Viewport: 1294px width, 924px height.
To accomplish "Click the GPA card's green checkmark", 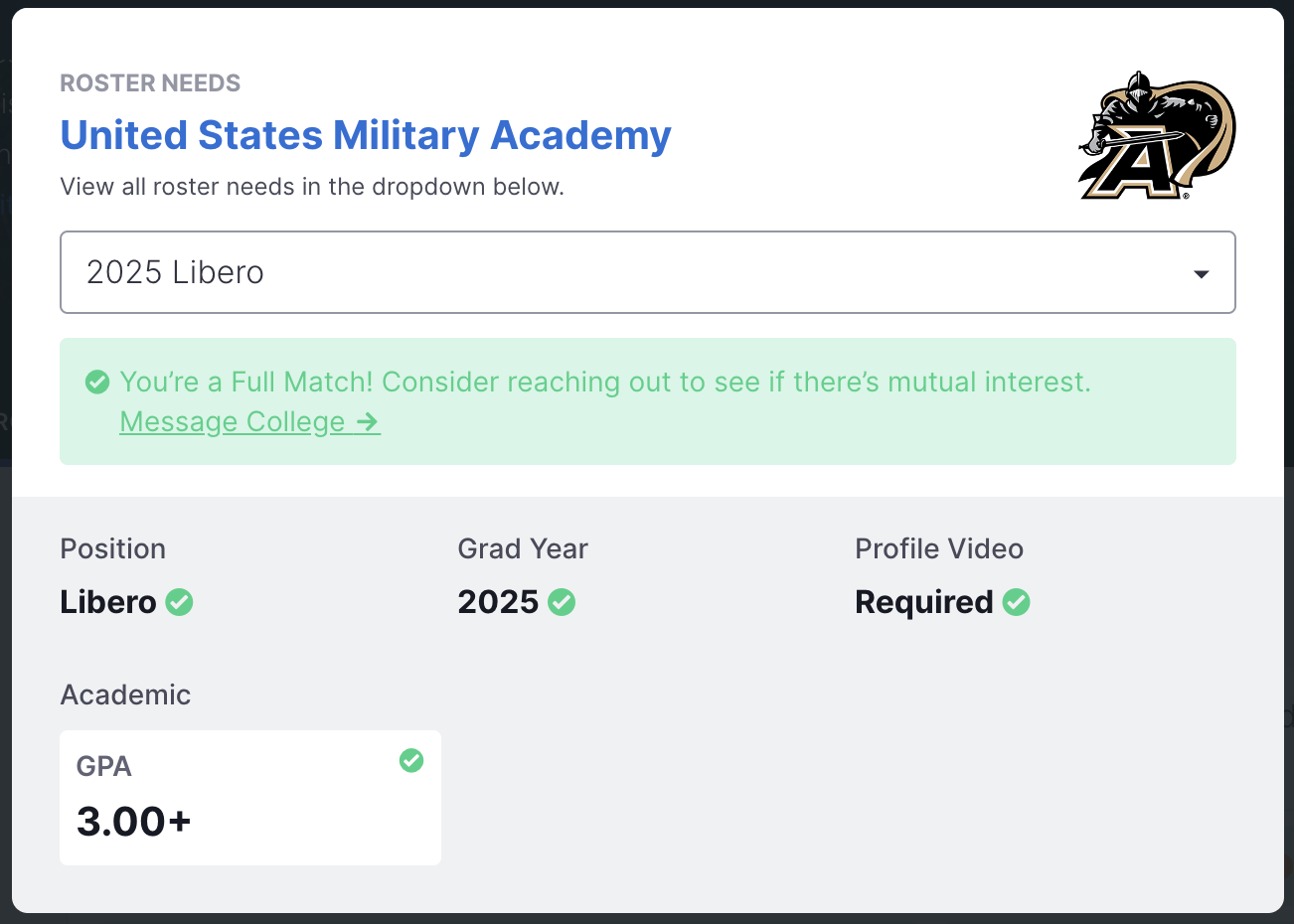I will point(411,761).
